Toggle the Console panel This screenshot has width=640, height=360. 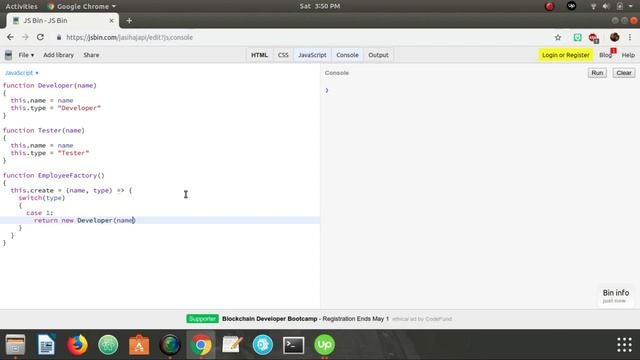point(347,55)
